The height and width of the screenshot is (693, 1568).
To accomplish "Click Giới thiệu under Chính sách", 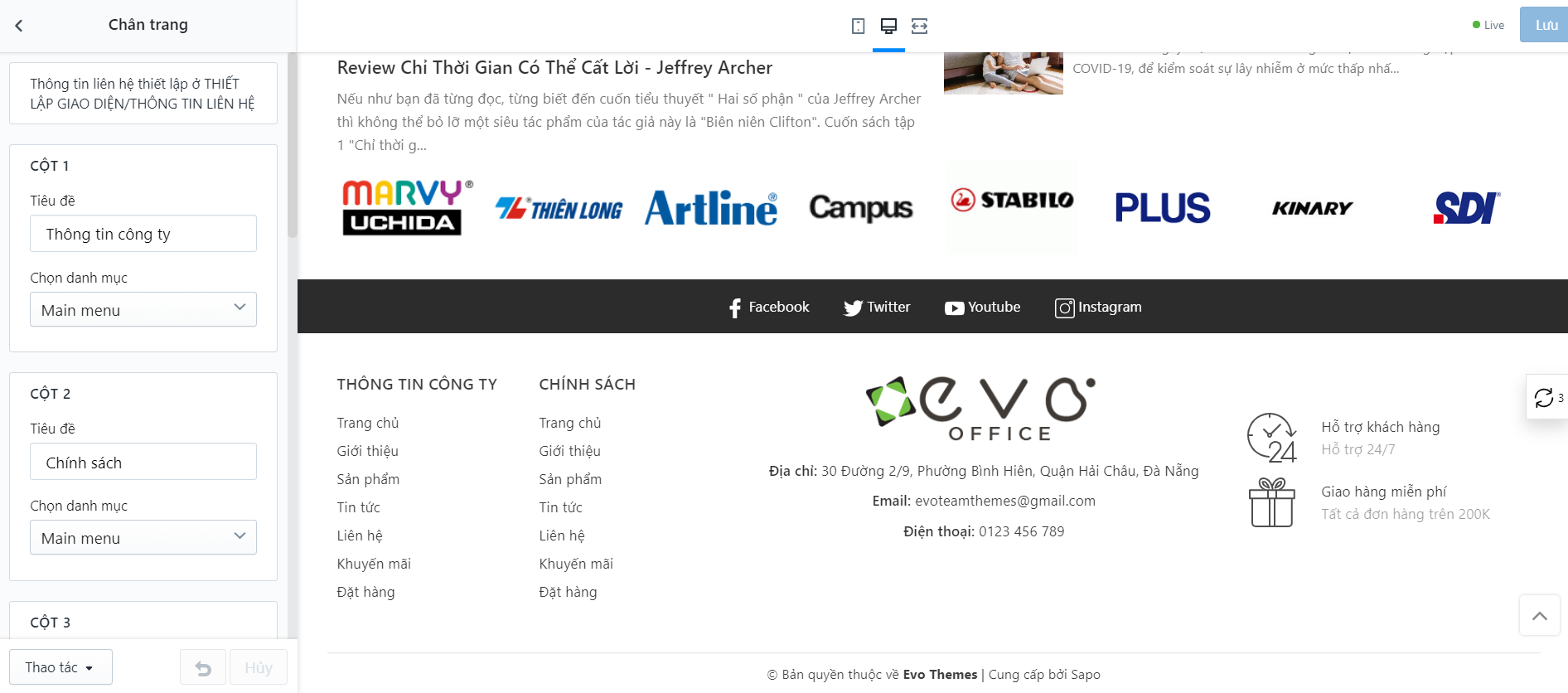I will (570, 451).
